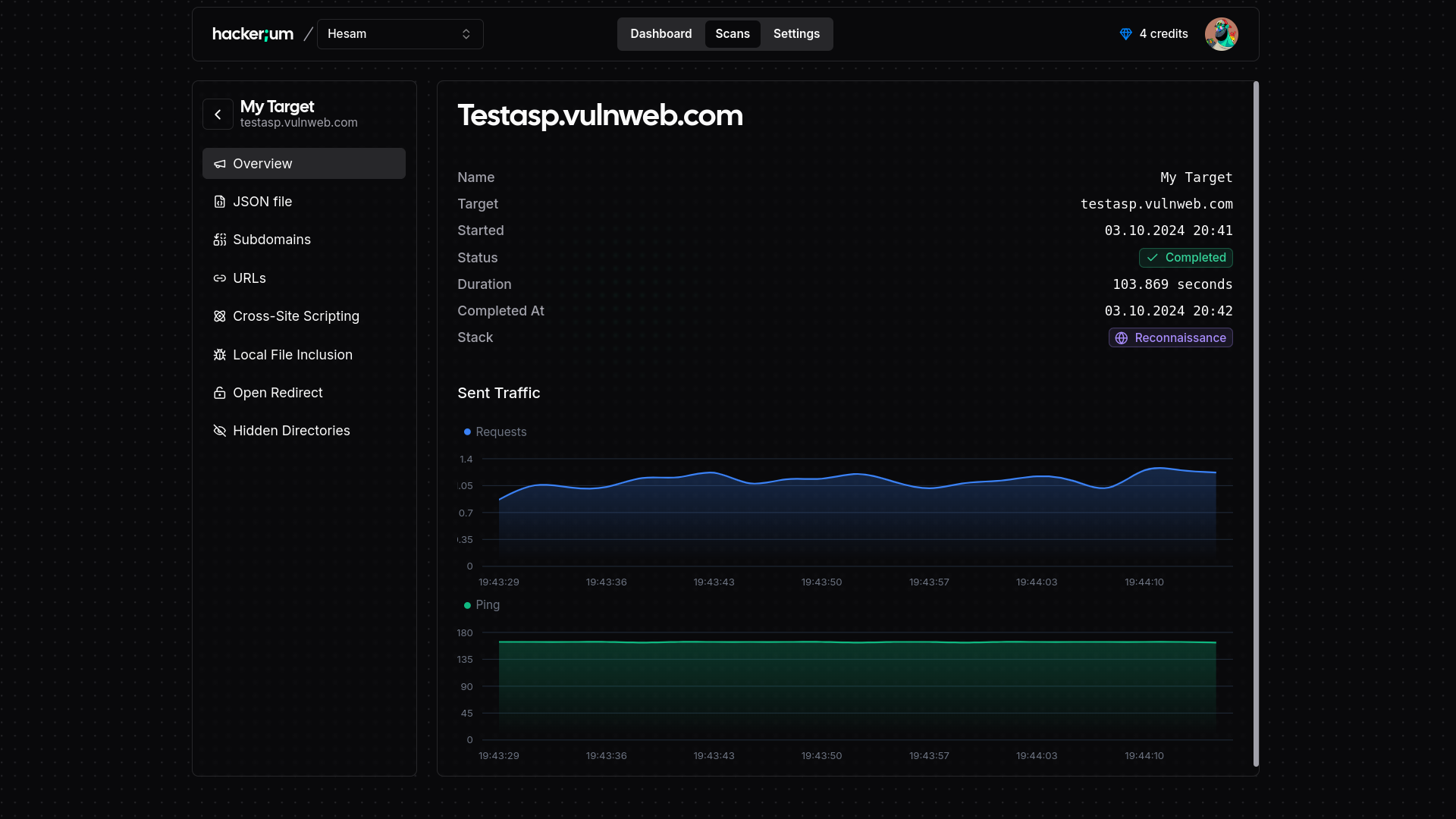Open the Local File Inclusion bug icon
This screenshot has width=1456, height=819.
[220, 354]
